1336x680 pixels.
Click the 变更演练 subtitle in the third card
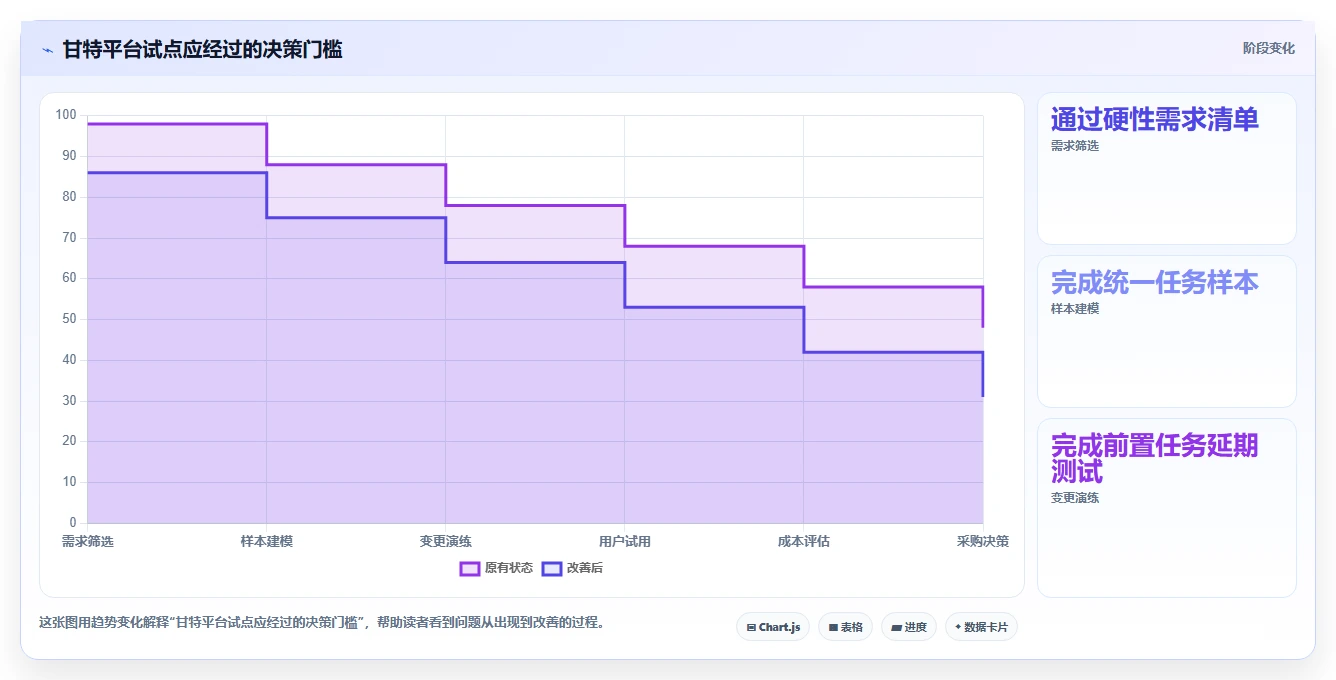click(1075, 497)
